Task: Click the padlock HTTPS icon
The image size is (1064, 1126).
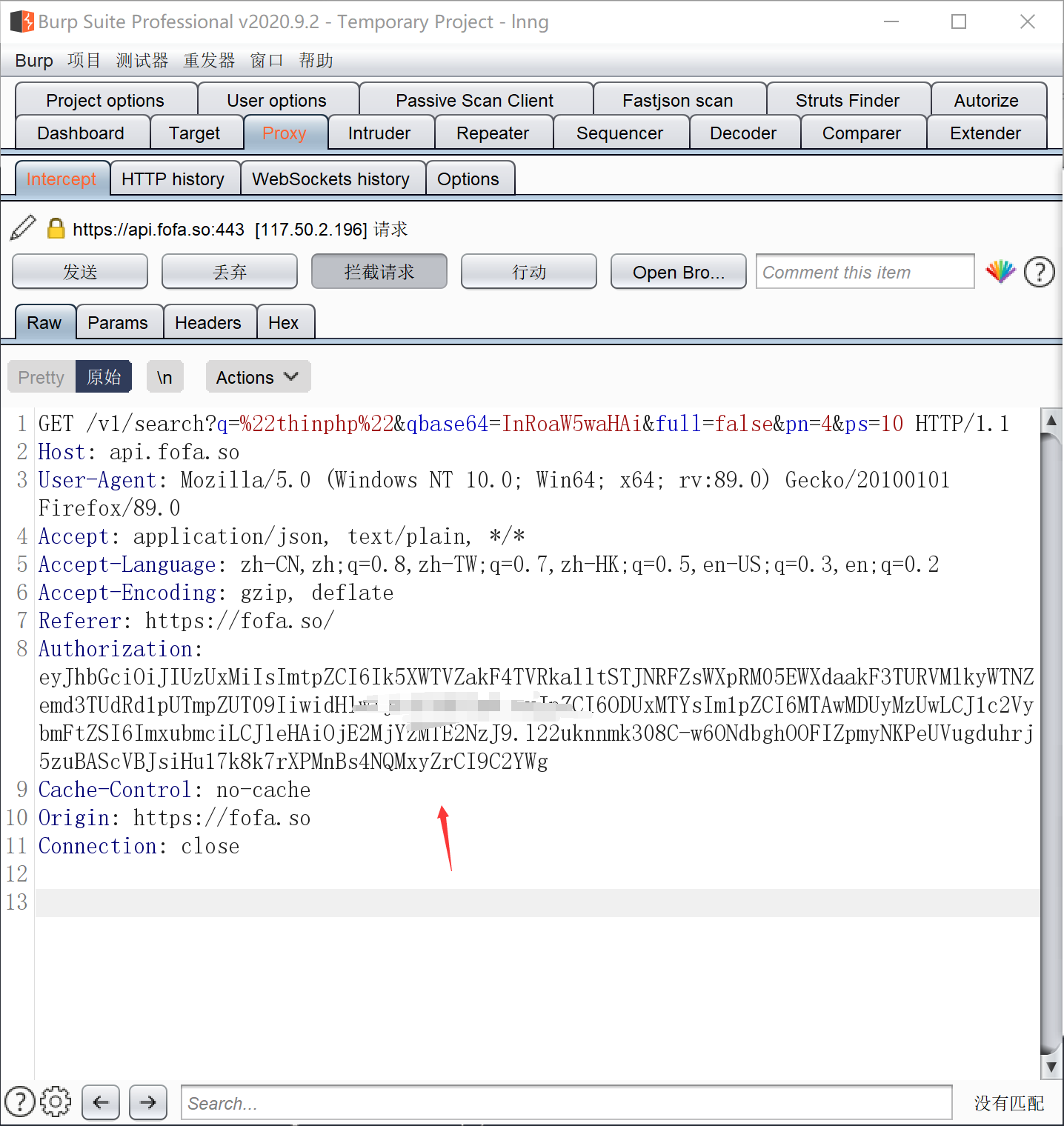Action: 56,228
